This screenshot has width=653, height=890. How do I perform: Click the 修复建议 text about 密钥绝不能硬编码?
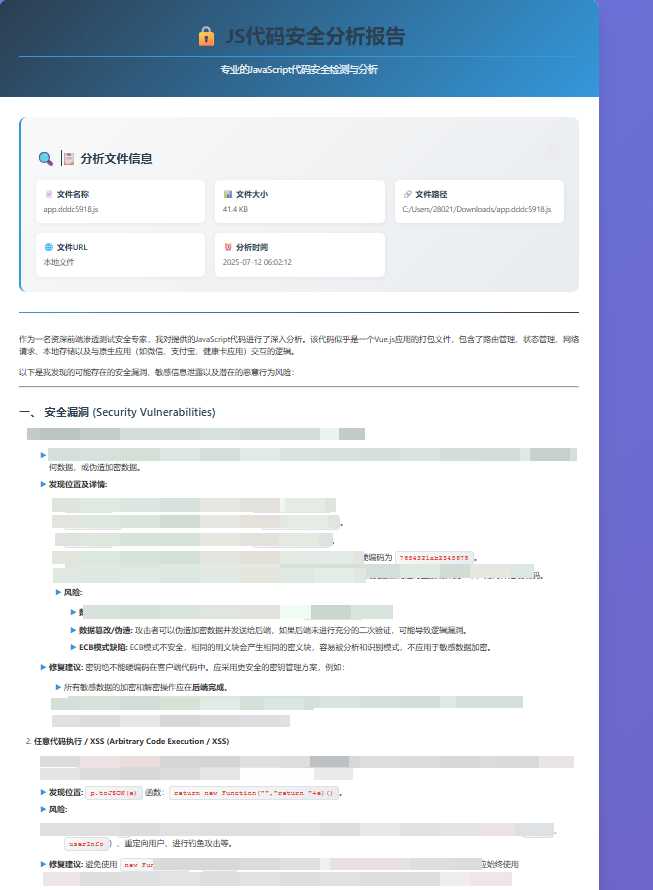coord(196,668)
